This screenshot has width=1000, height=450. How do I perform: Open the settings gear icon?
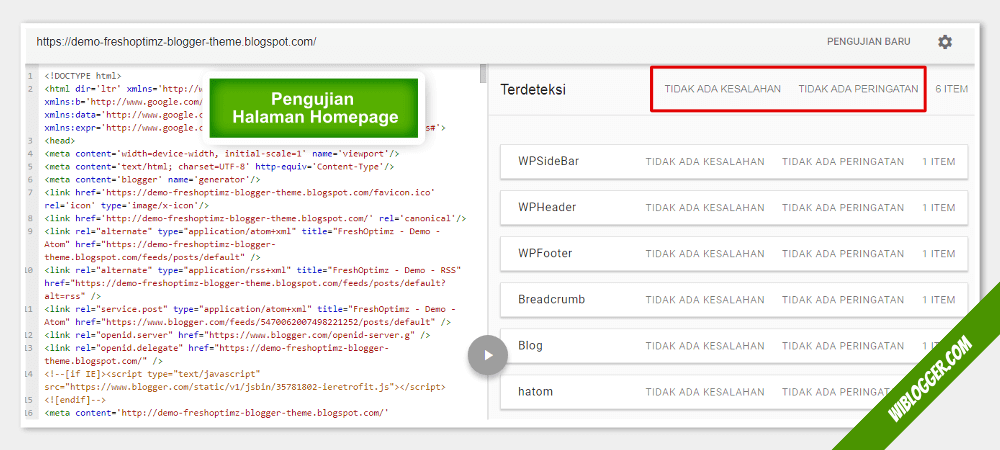click(945, 42)
